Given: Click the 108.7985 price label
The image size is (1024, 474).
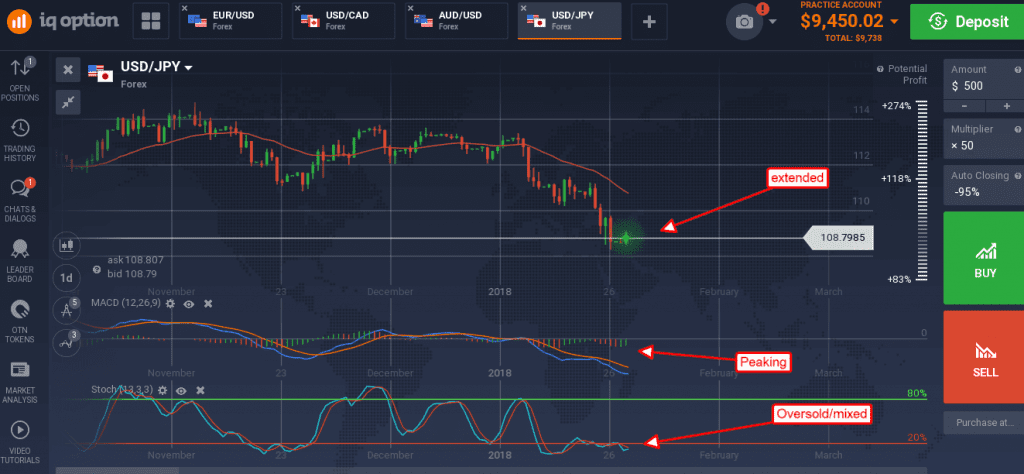Looking at the screenshot, I should 839,238.
